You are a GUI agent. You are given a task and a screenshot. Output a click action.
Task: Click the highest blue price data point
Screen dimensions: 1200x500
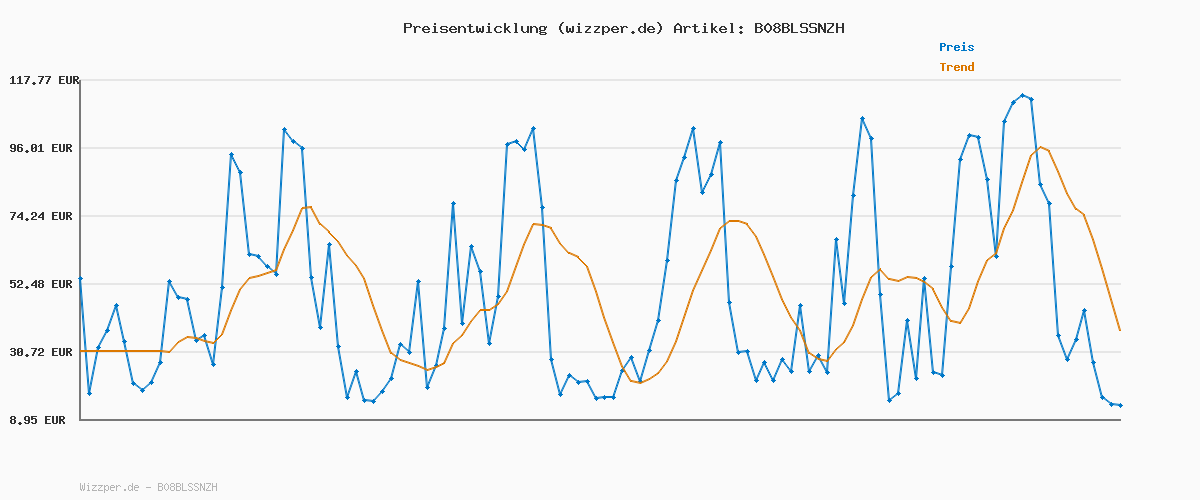pos(1022,95)
